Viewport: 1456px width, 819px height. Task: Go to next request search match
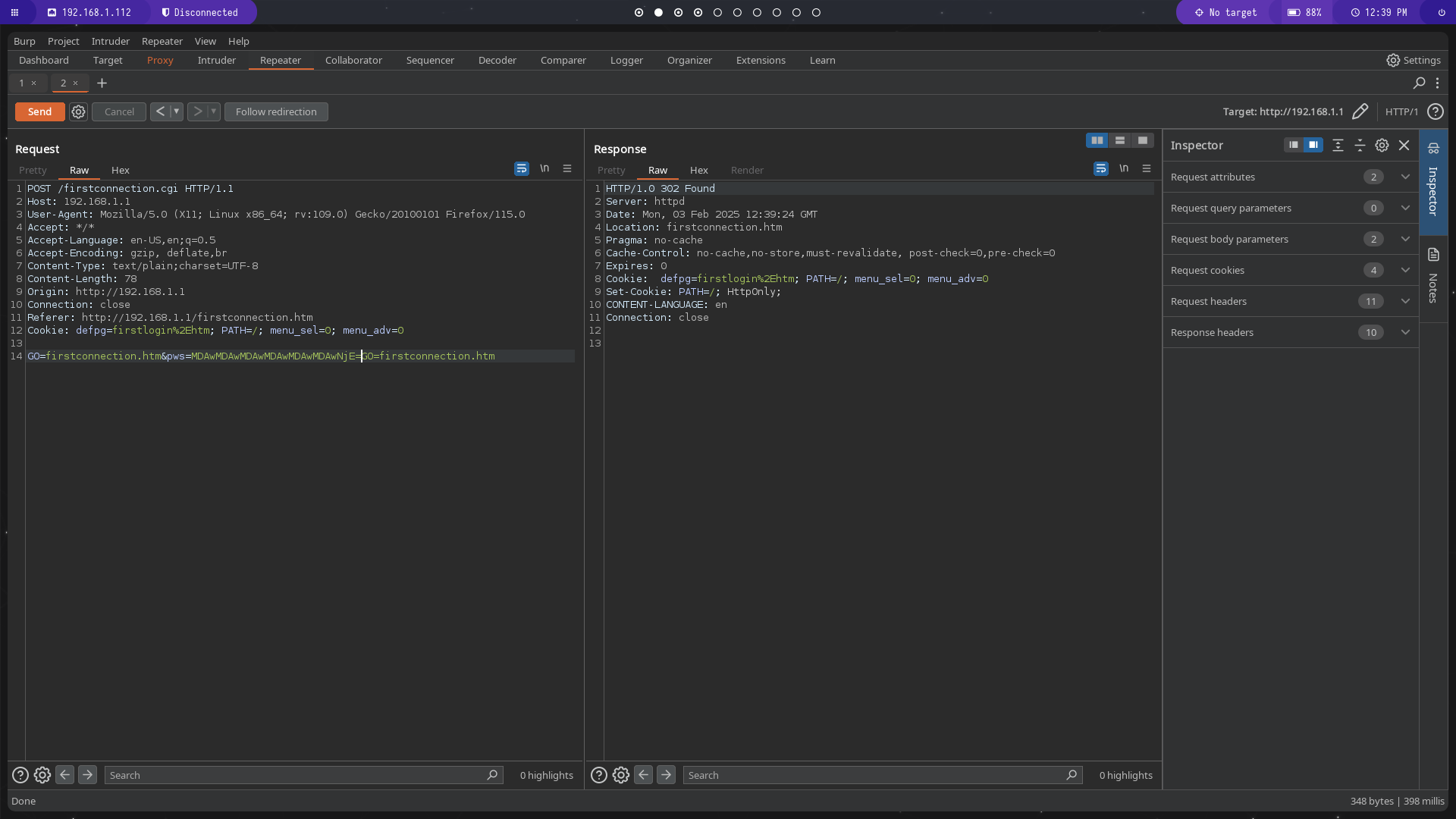pyautogui.click(x=87, y=775)
